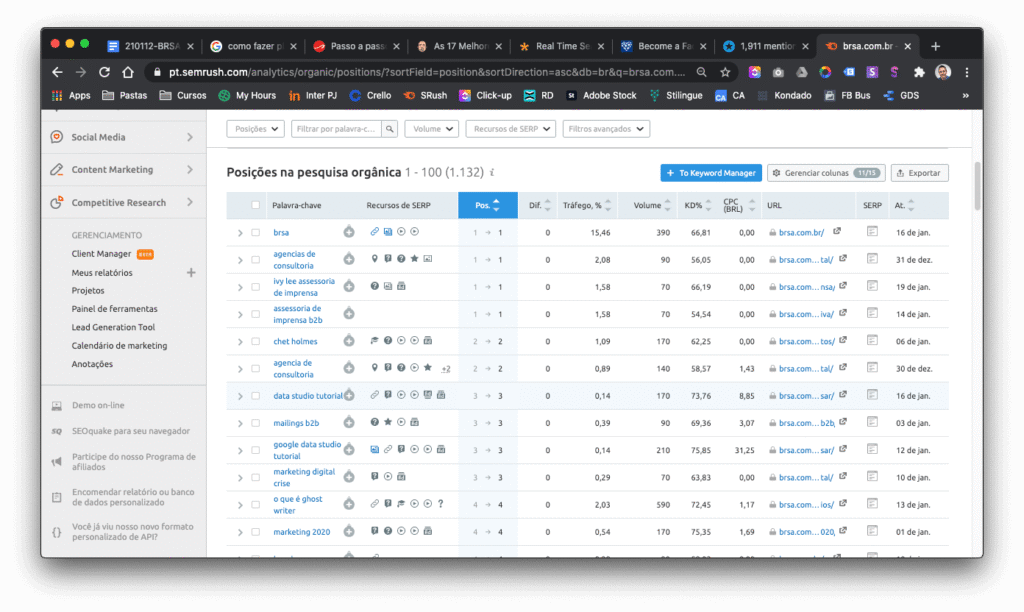Image resolution: width=1024 pixels, height=612 pixels.
Task: Click the browser address bar URL
Action: pos(427,72)
